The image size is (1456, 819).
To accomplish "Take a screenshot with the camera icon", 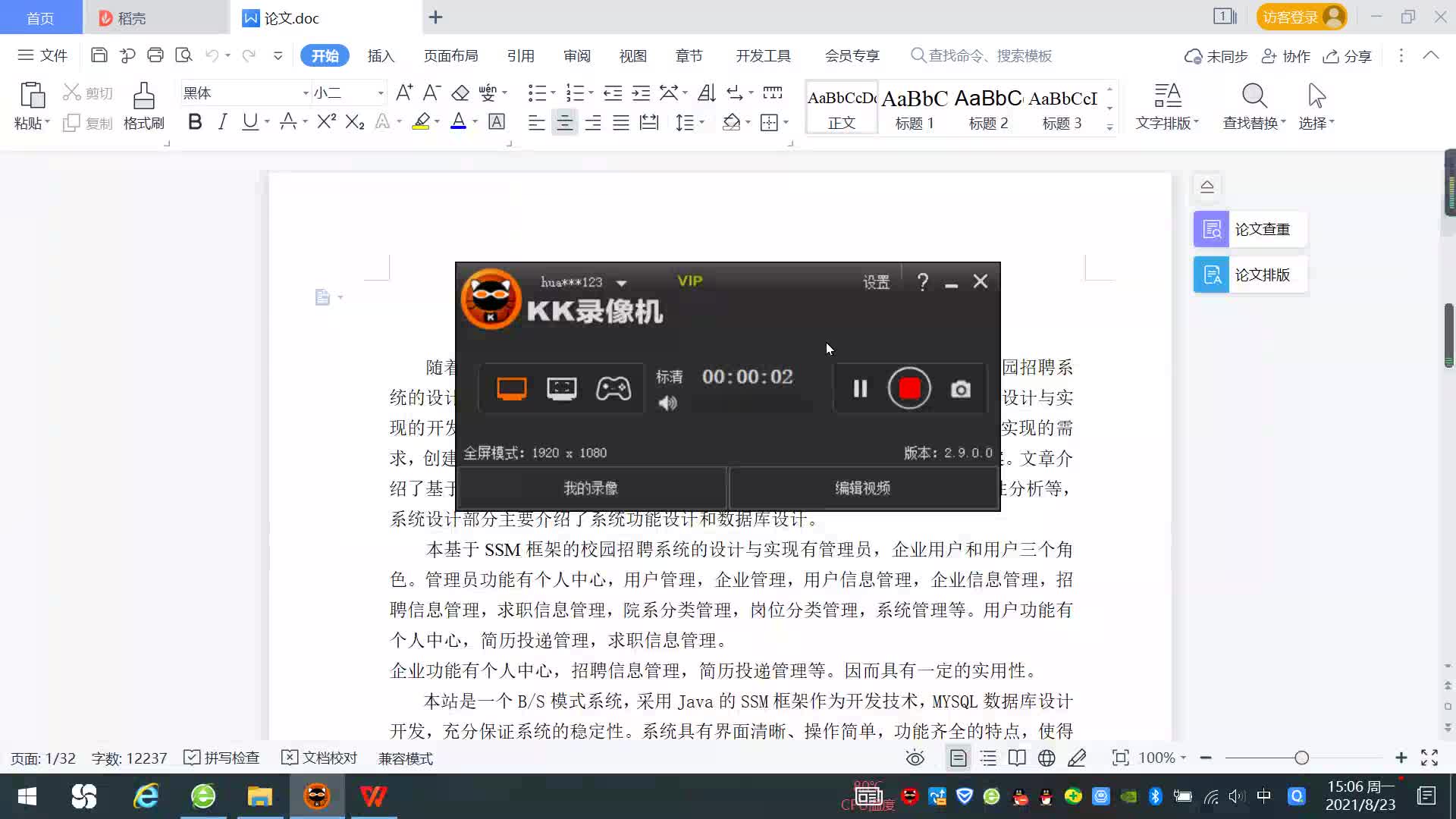I will click(960, 389).
